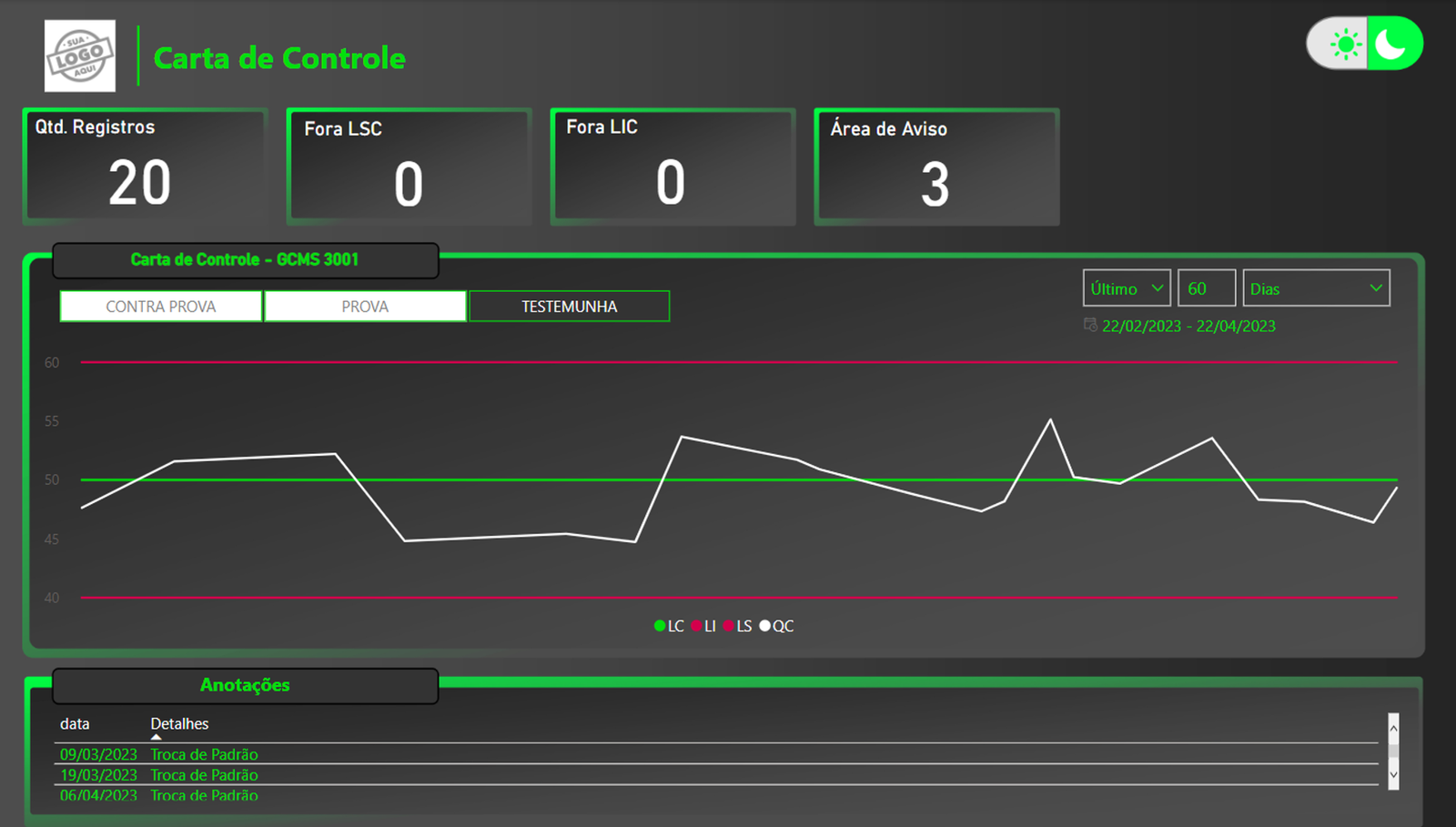Deselect the CONTRA PROVA filter
Viewport: 1456px width, 827px height.
(160, 306)
